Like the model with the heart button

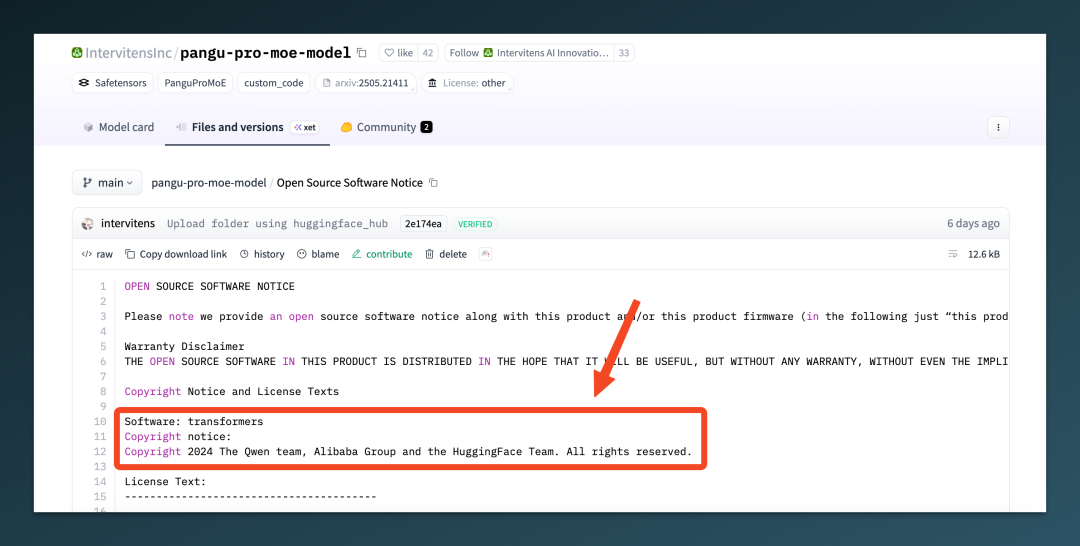pos(399,53)
